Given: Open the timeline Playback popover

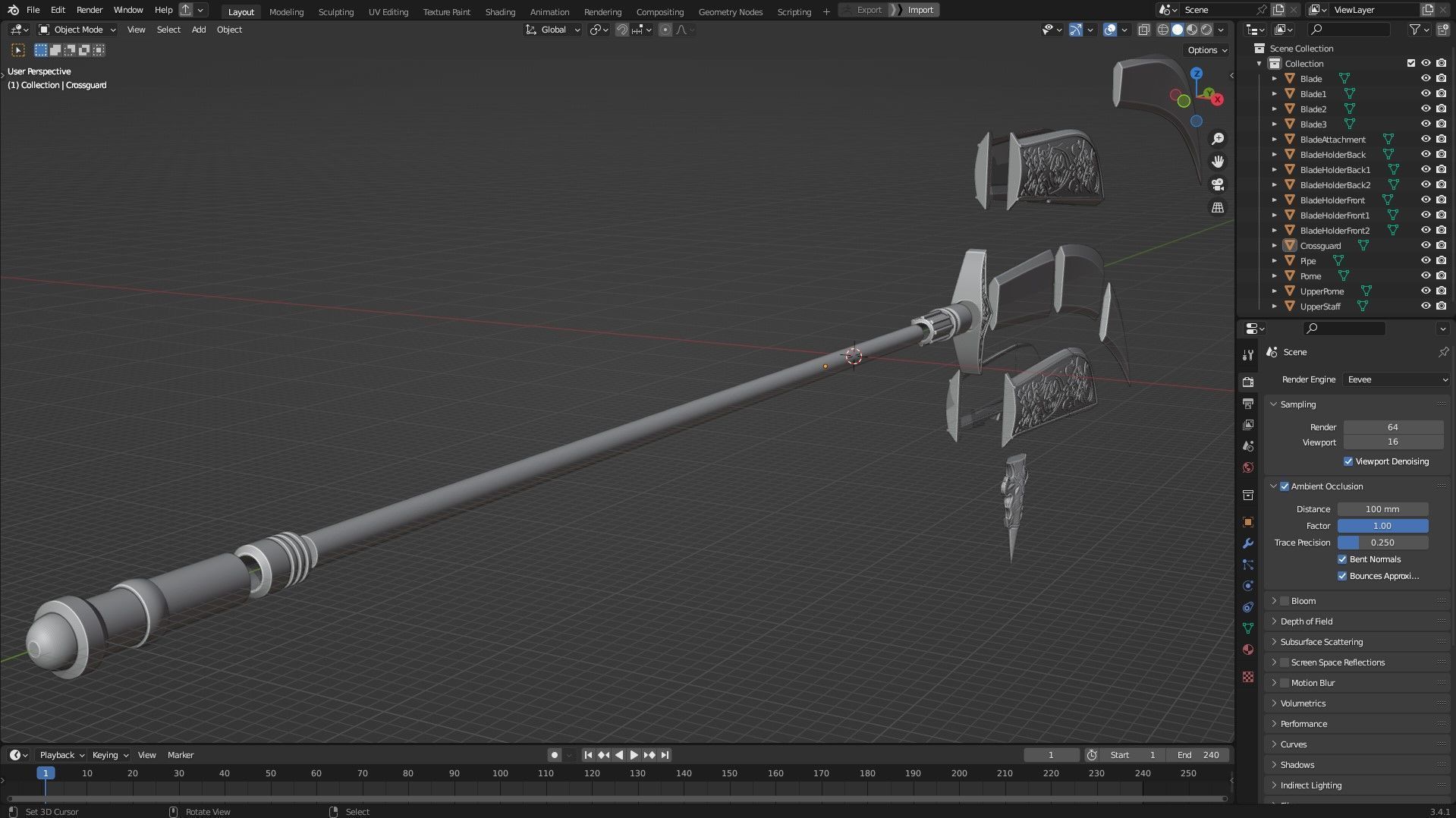Looking at the screenshot, I should (x=61, y=755).
